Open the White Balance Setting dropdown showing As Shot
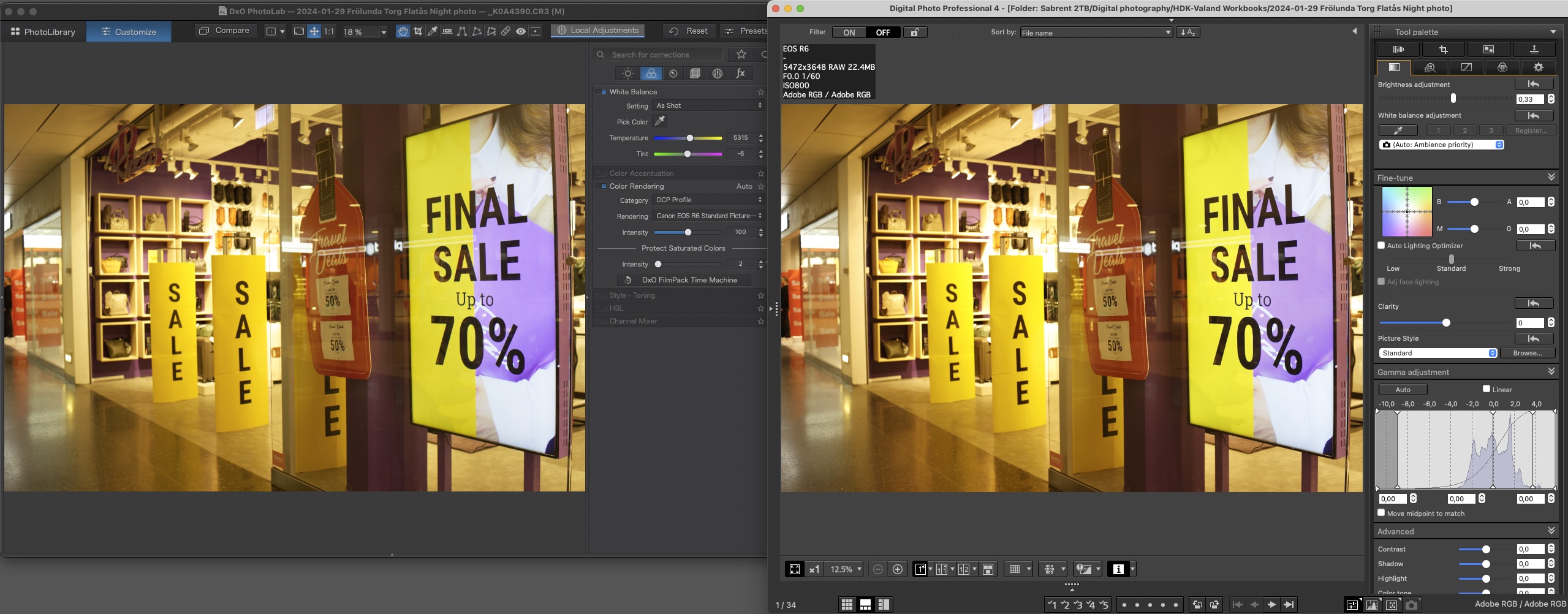This screenshot has width=1568, height=614. (x=708, y=105)
